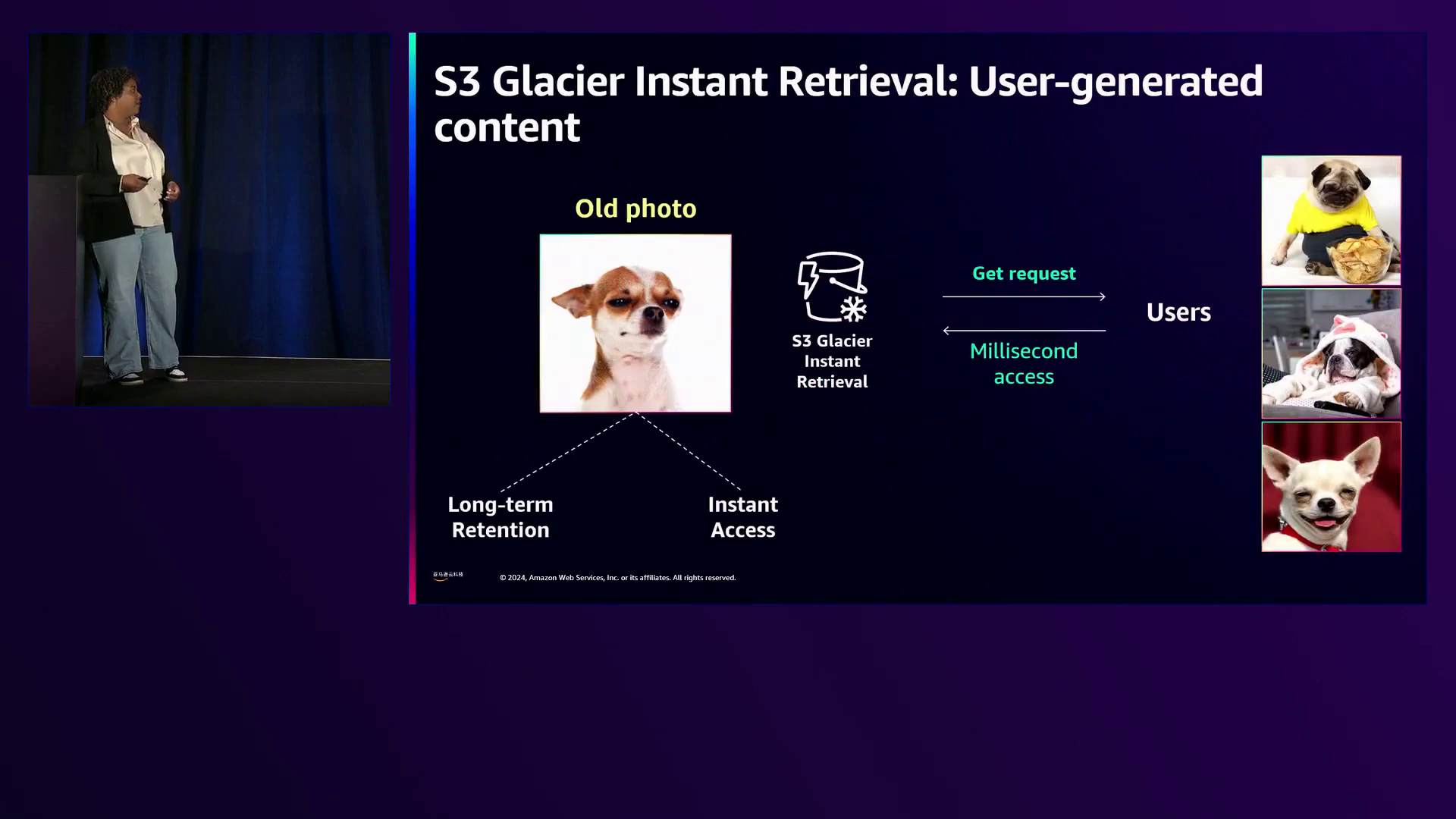Image resolution: width=1456 pixels, height=819 pixels.
Task: Click the S3 Glacier bucket icon
Action: click(832, 287)
